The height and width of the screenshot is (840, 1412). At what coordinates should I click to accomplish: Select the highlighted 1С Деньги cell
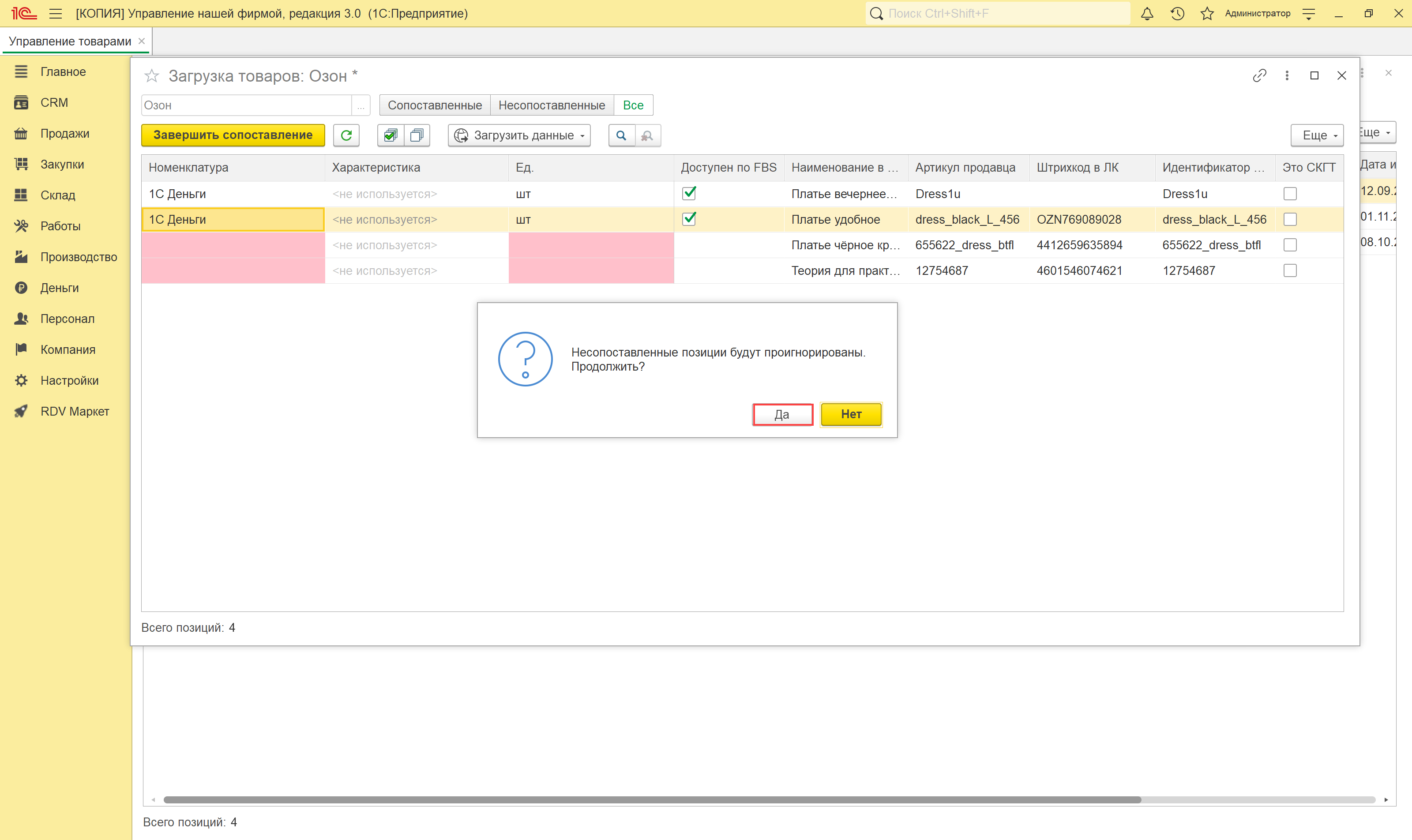click(x=233, y=220)
